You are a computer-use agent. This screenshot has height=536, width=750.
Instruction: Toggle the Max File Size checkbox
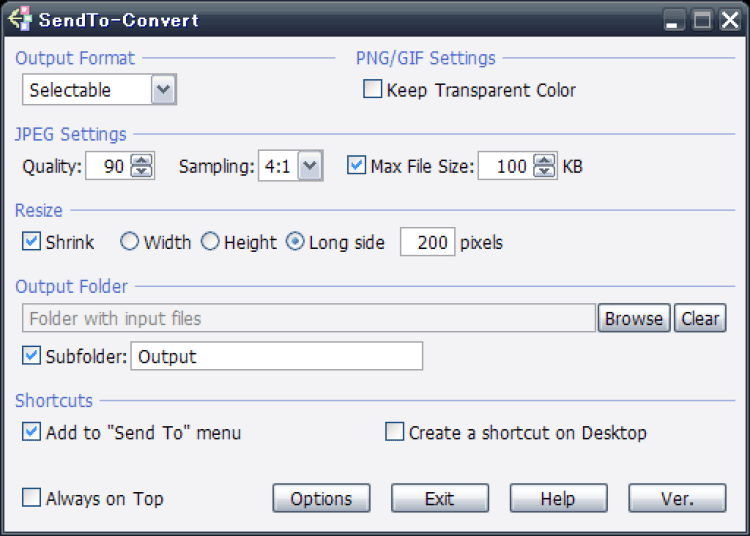click(356, 166)
